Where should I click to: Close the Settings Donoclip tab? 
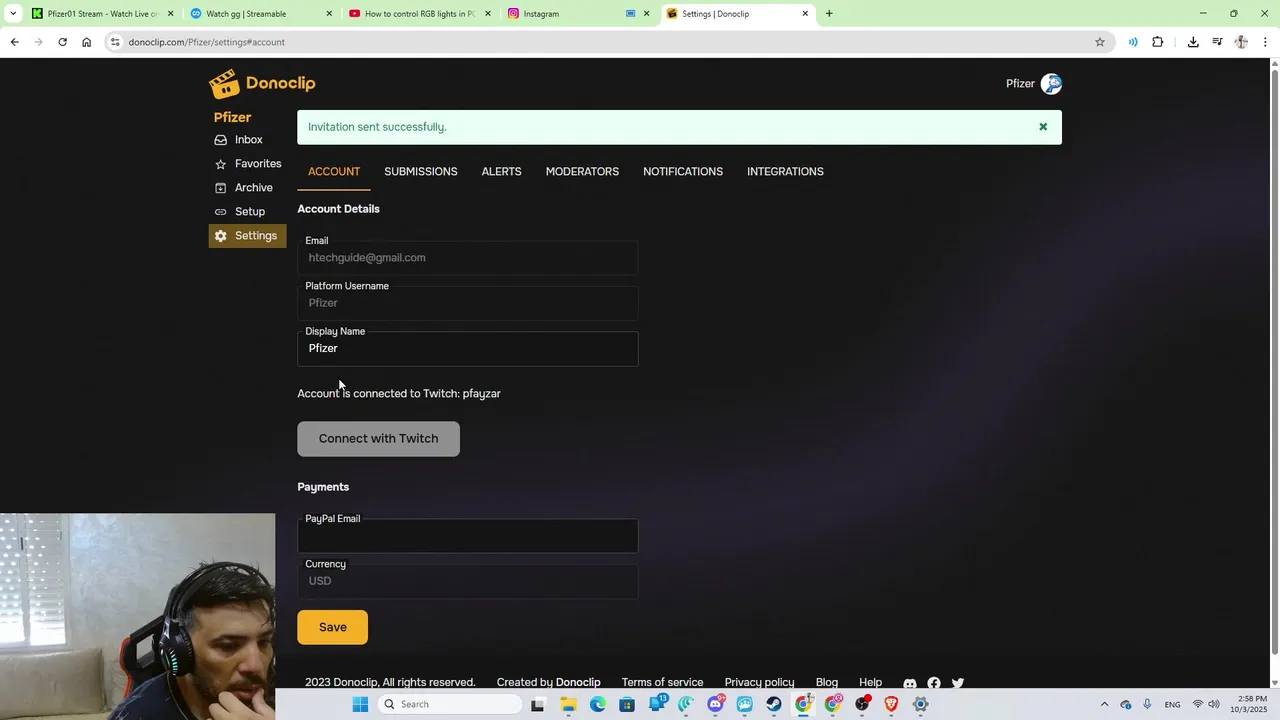click(x=806, y=14)
